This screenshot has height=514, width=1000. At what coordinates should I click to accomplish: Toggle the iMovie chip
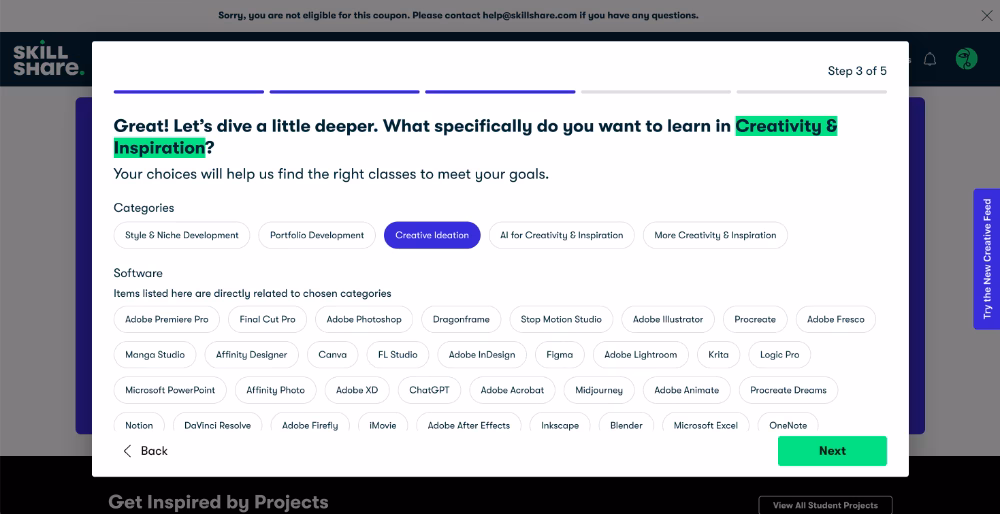(383, 423)
